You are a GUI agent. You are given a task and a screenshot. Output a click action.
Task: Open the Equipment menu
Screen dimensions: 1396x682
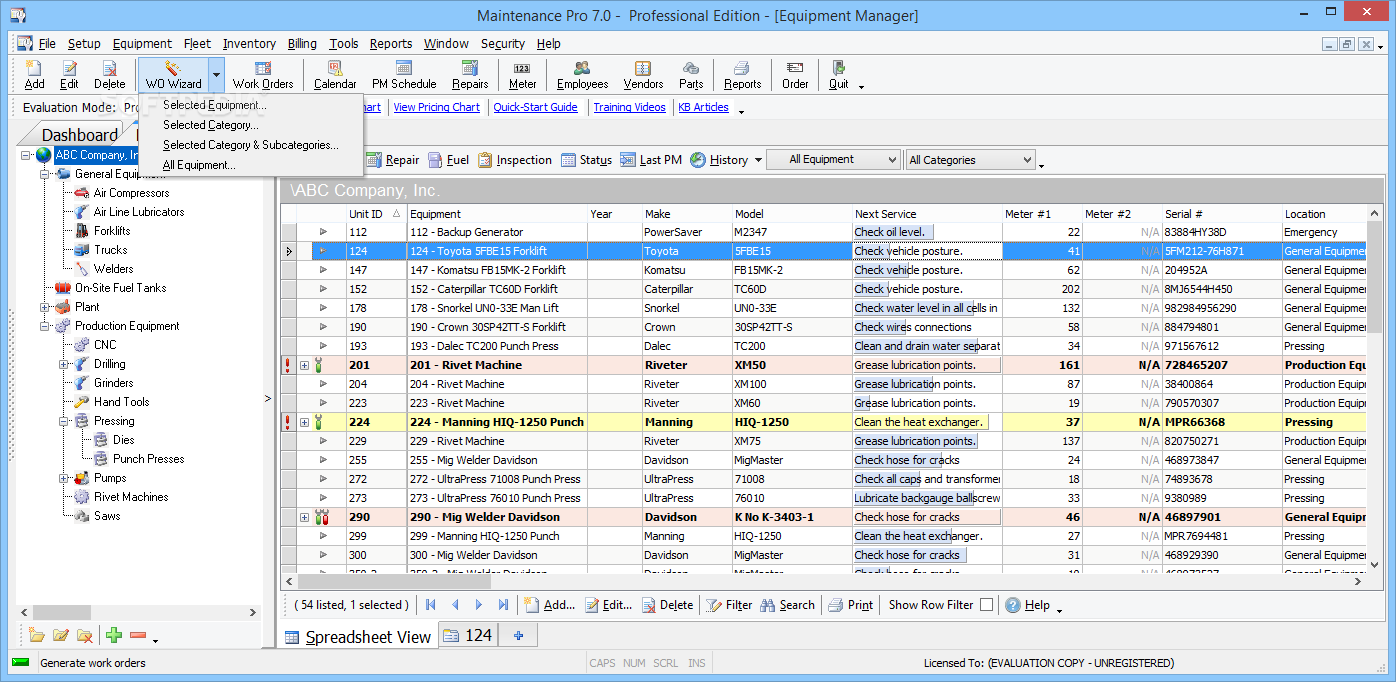tap(142, 44)
